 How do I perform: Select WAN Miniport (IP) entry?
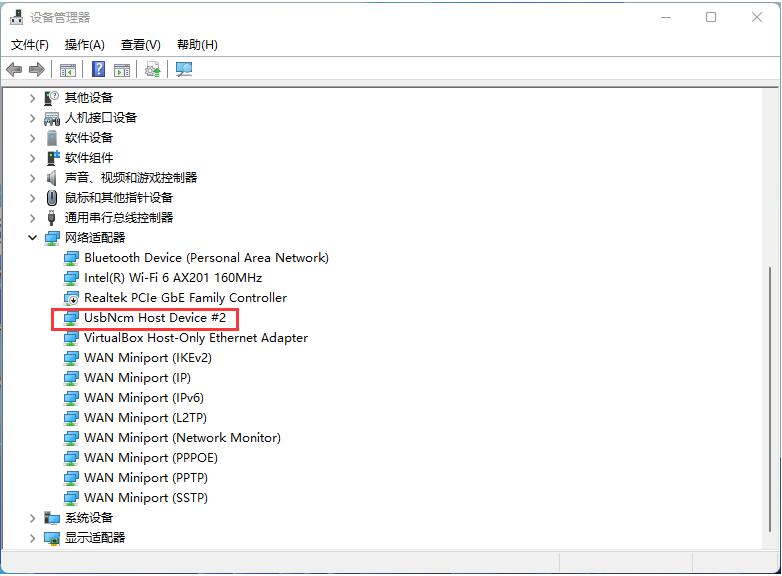click(138, 378)
